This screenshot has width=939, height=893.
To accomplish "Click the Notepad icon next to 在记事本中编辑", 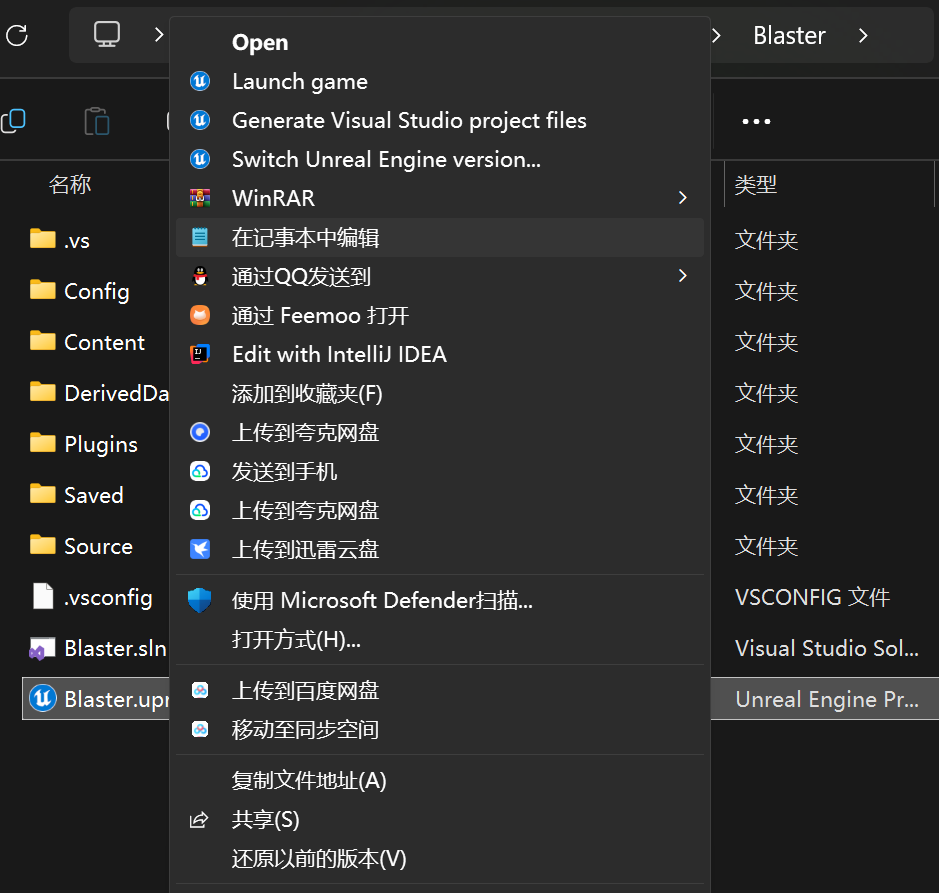I will pos(200,237).
